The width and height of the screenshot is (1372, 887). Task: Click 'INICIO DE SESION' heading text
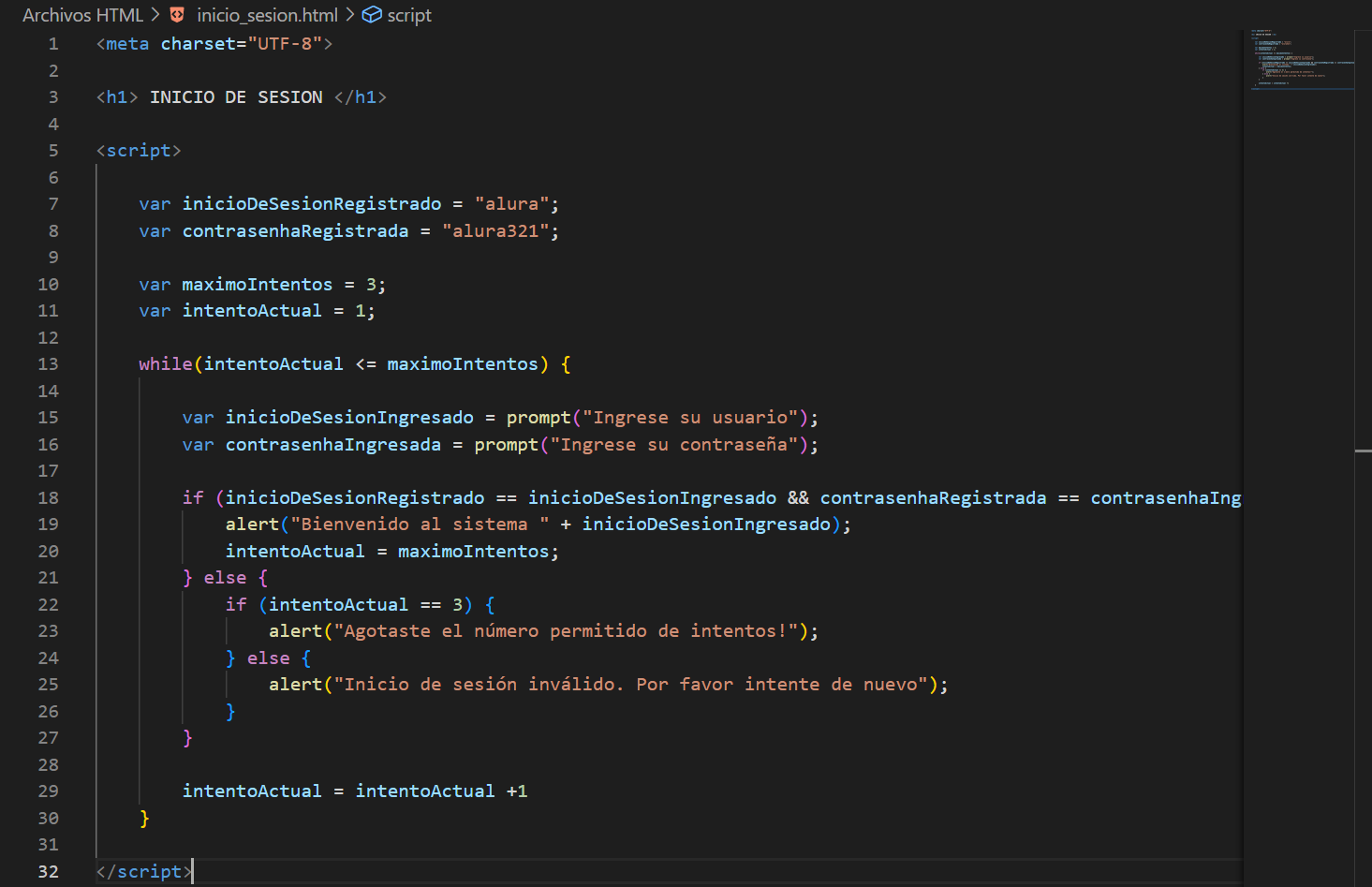(236, 97)
